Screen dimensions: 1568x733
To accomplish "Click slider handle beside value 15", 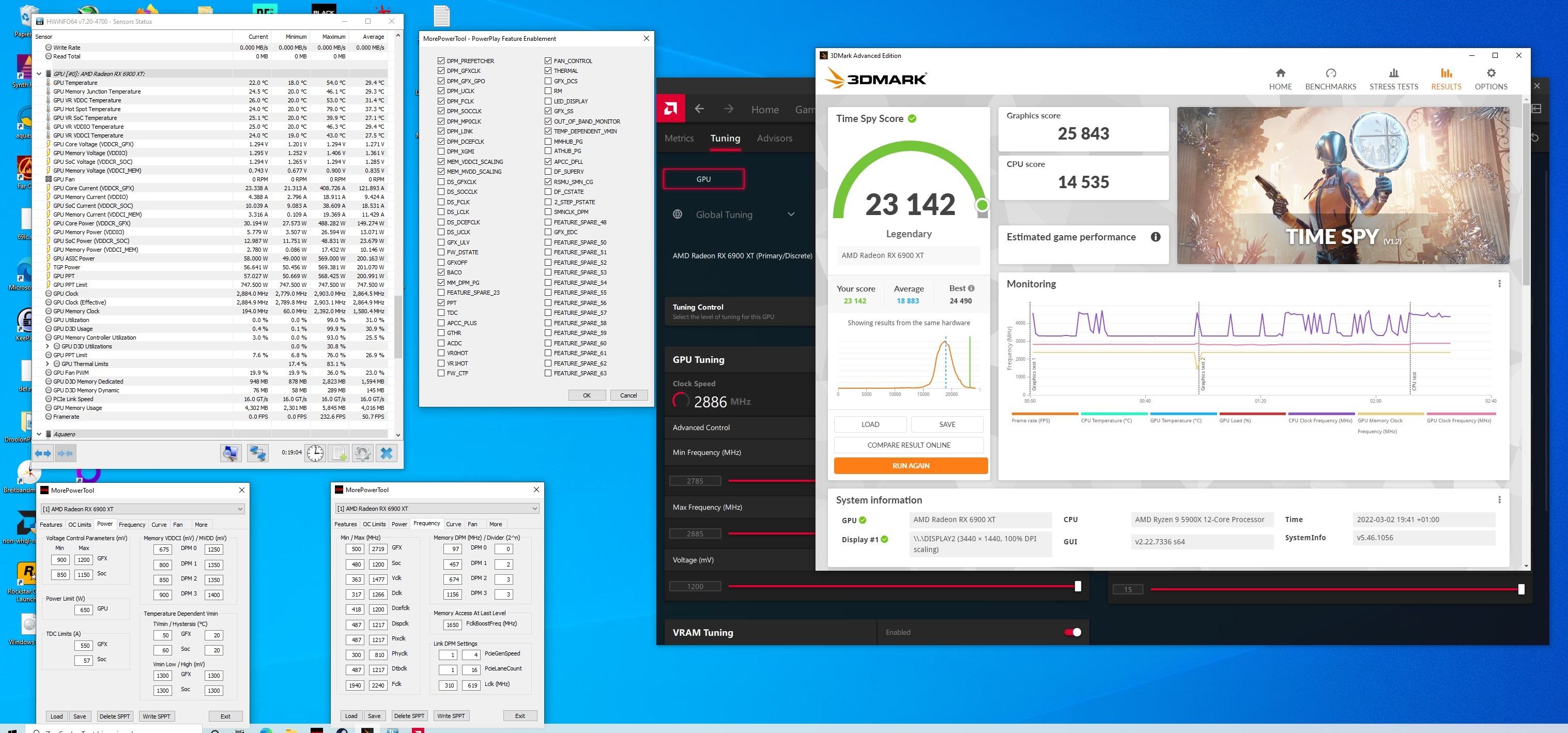I will tap(1521, 589).
